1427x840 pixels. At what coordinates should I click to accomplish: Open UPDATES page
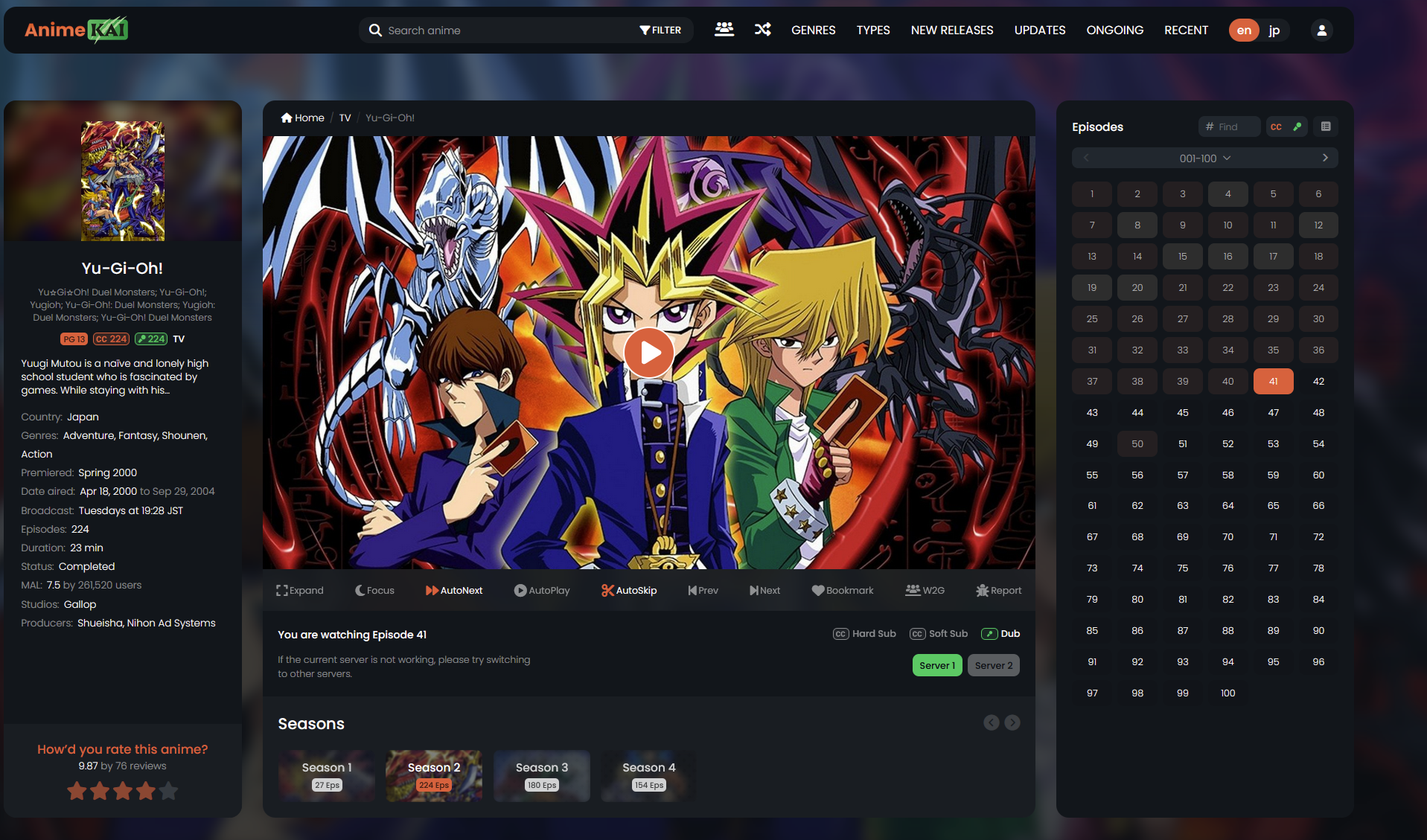(x=1040, y=30)
